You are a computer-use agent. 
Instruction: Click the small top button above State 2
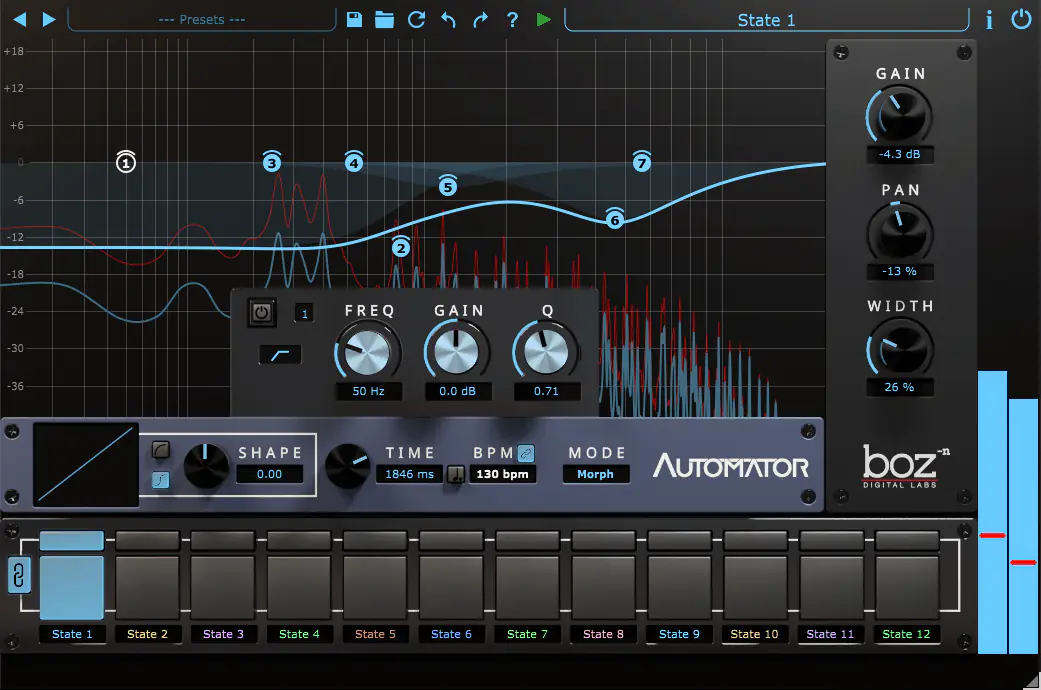click(147, 540)
